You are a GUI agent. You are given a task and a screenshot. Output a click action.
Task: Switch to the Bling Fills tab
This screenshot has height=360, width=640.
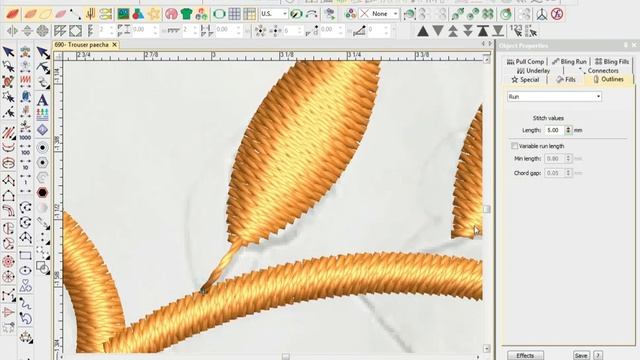(612, 62)
